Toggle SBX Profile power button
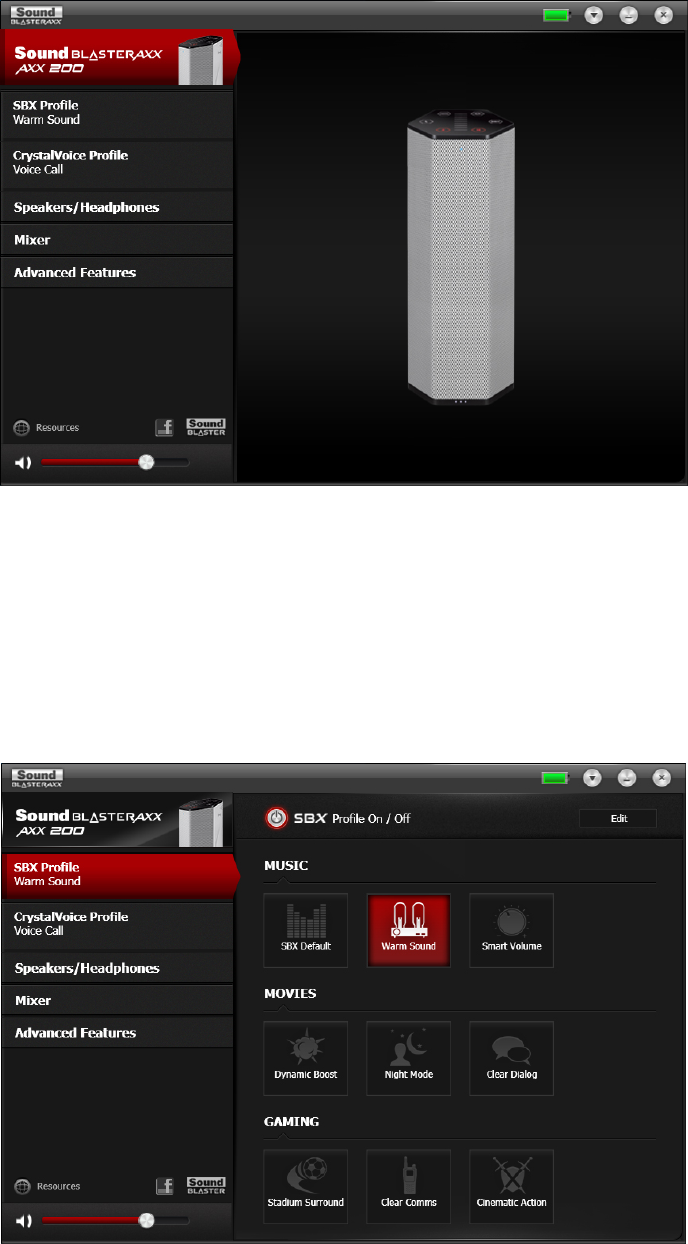Screen dimensions: 688x1244 tap(276, 818)
